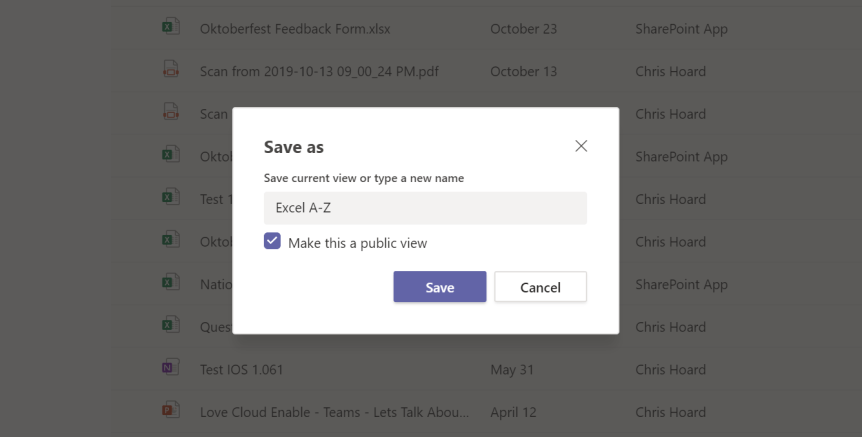Click Excel icon beside the 'Natio...' file
The width and height of the screenshot is (862, 437).
pos(170,283)
